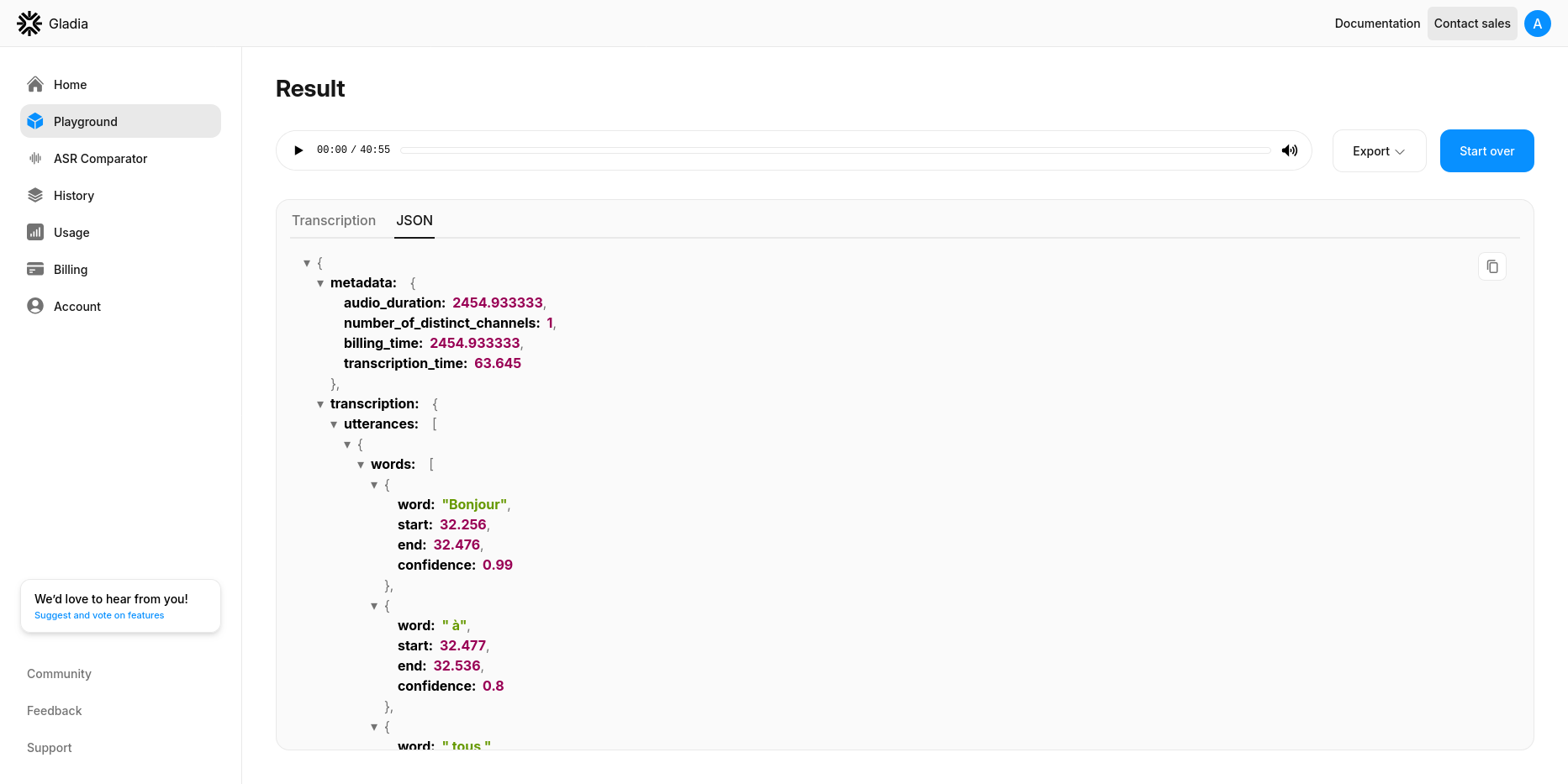Select the JSON tab

pyautogui.click(x=414, y=220)
